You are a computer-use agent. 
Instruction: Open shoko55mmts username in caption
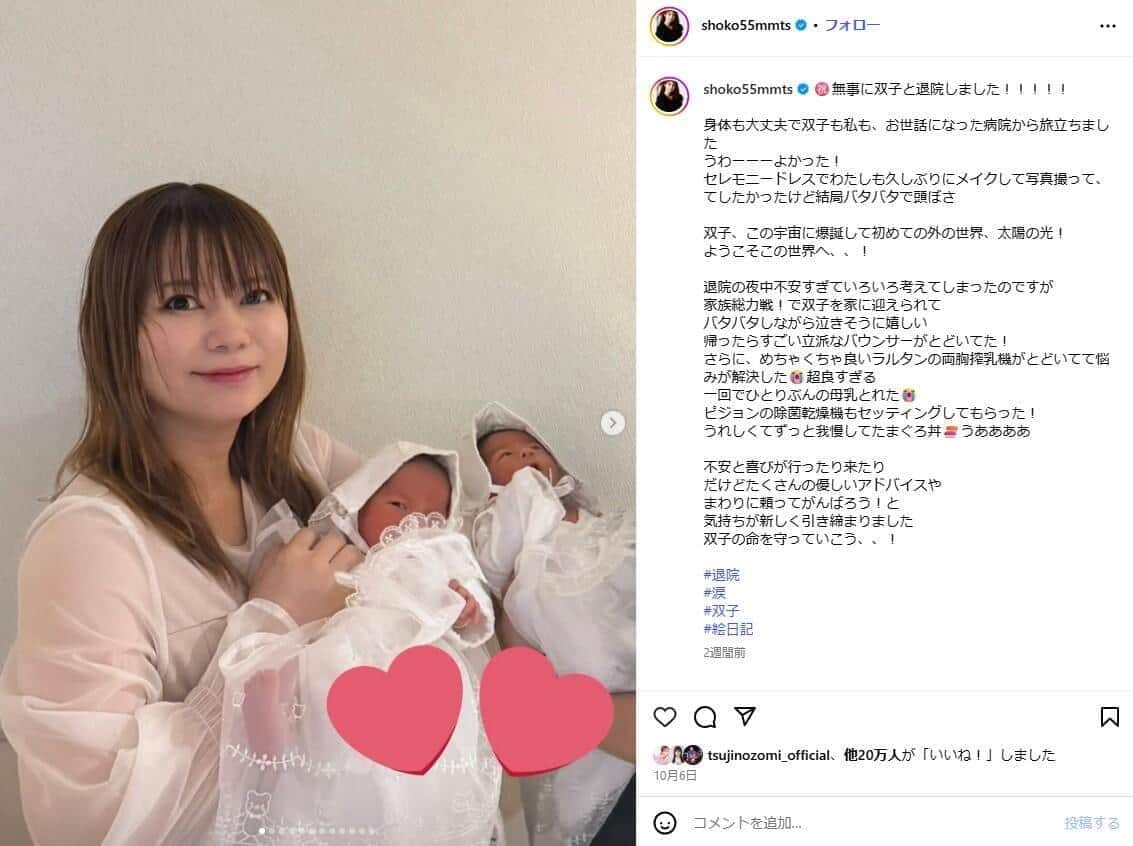[x=748, y=90]
